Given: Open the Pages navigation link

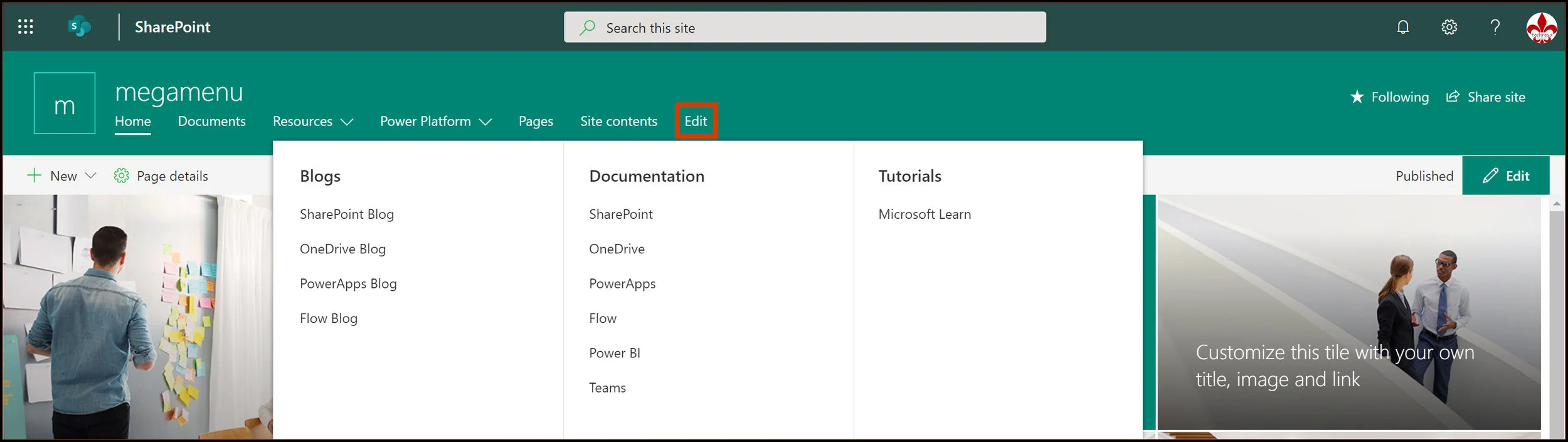Looking at the screenshot, I should (x=536, y=121).
